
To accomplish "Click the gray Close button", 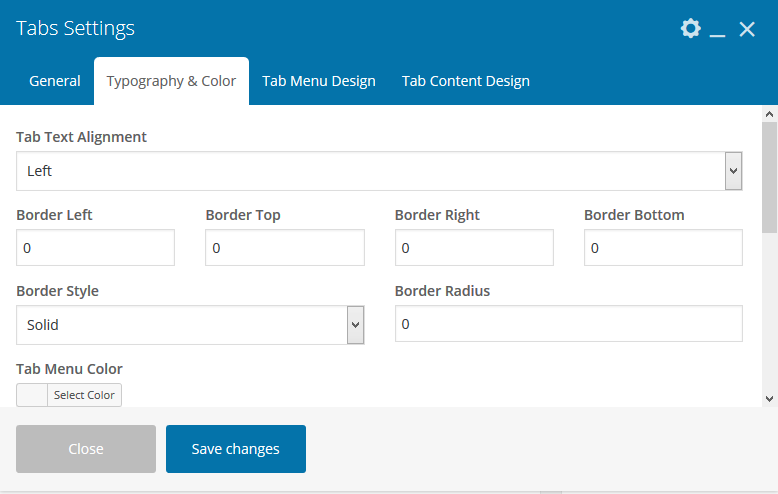I will (86, 449).
